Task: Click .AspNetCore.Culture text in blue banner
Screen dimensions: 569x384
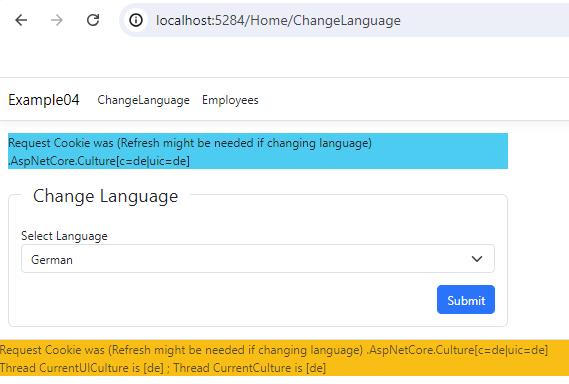Action: click(x=99, y=161)
